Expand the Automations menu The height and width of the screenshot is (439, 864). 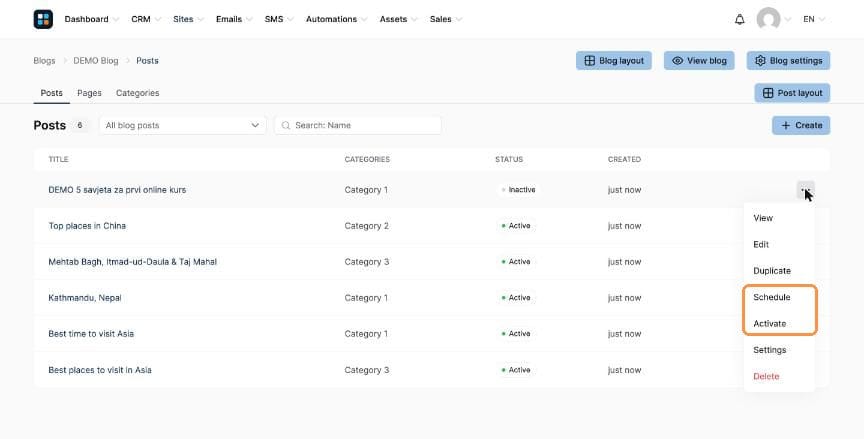pyautogui.click(x=337, y=19)
